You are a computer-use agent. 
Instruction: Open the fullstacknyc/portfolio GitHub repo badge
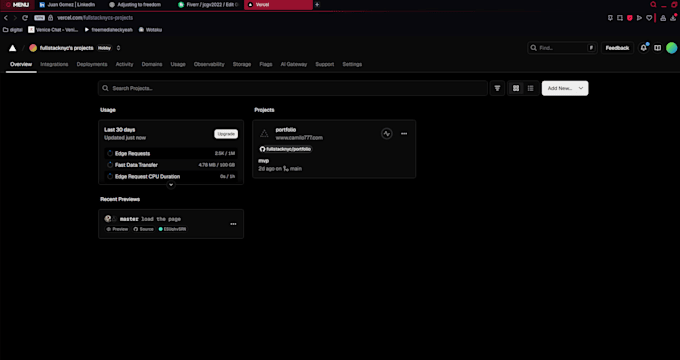click(x=285, y=149)
